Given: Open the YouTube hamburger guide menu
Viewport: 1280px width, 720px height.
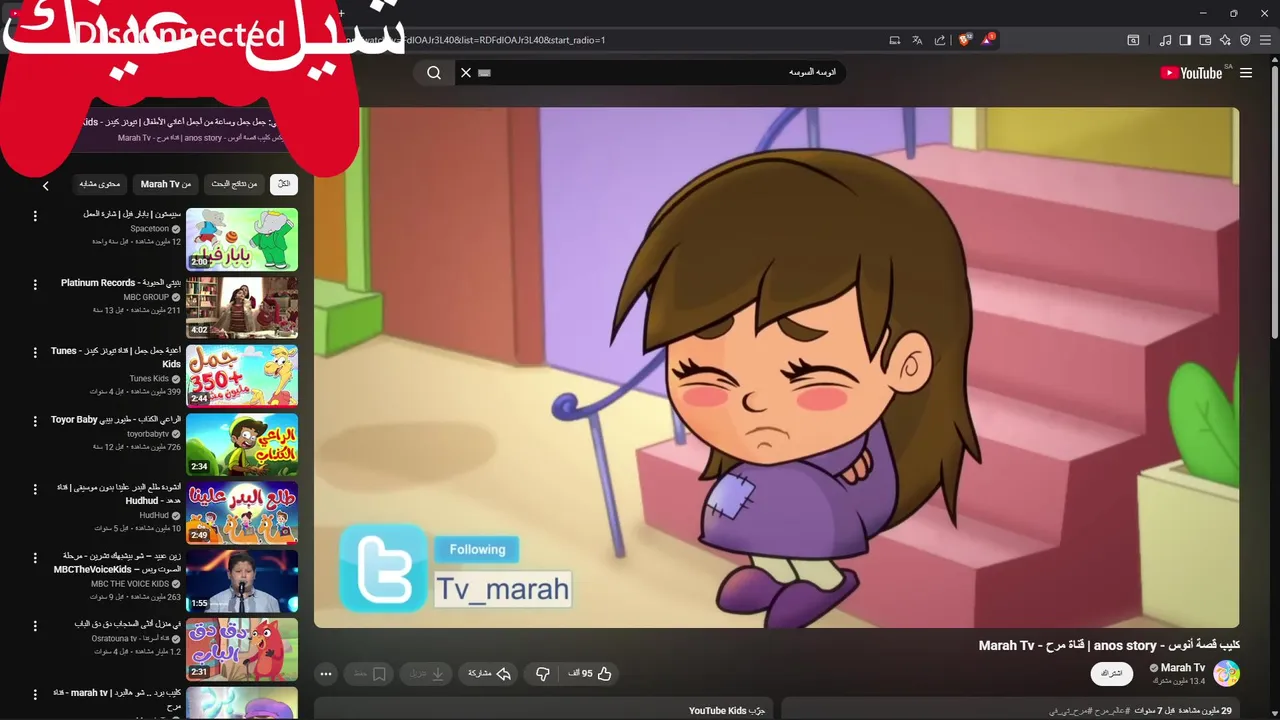Looking at the screenshot, I should pyautogui.click(x=1246, y=73).
